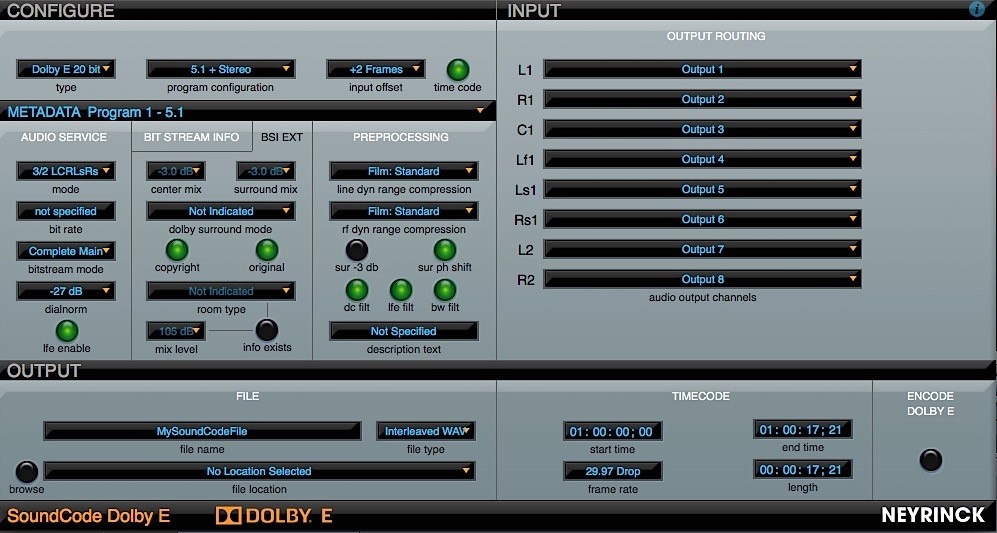Open the No Location Selected file location dropdown
Image resolution: width=997 pixels, height=533 pixels.
pyautogui.click(x=259, y=471)
